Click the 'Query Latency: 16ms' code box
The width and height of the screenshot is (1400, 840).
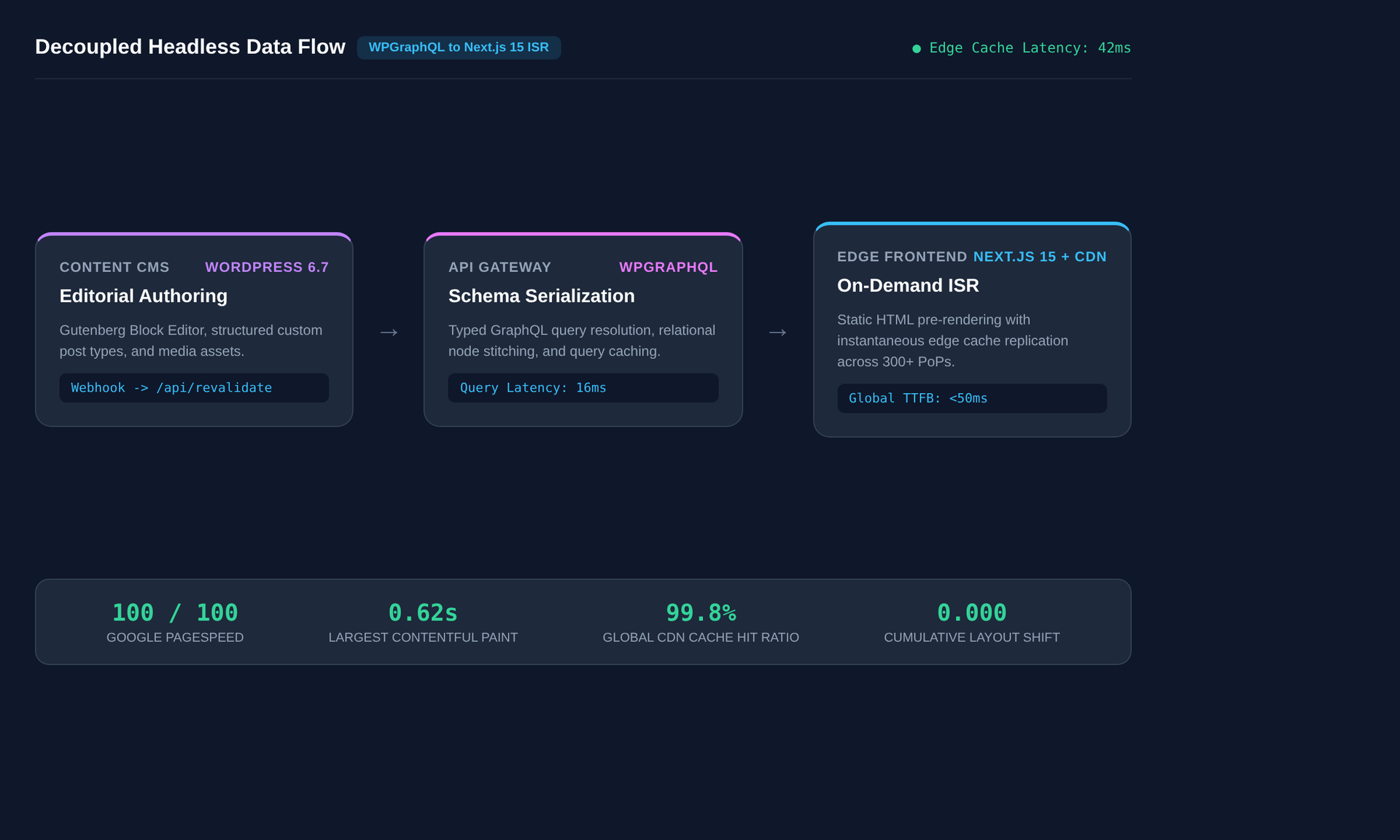[x=583, y=388]
